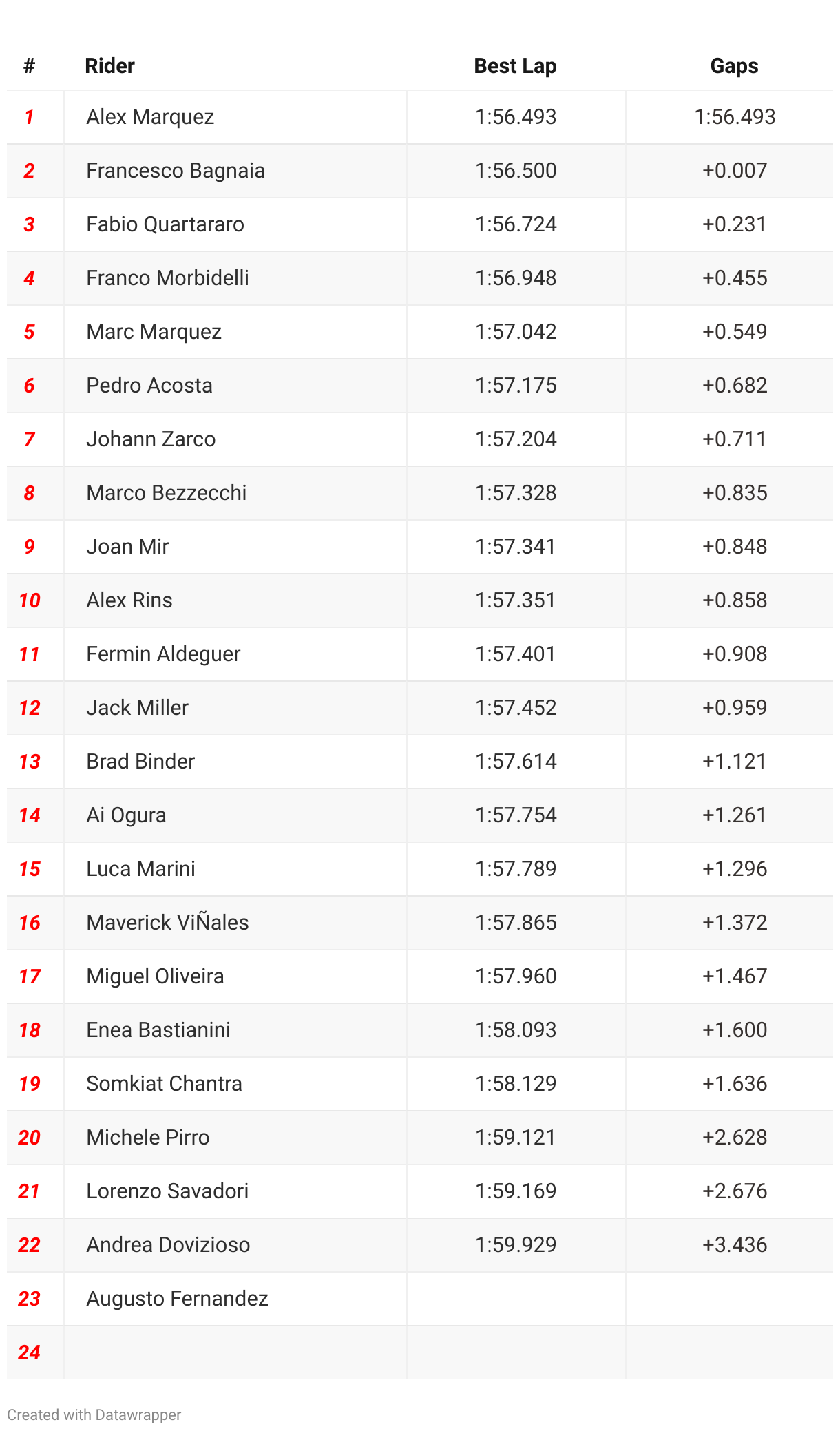Click the Rider column header
The image size is (840, 1431).
coord(109,66)
